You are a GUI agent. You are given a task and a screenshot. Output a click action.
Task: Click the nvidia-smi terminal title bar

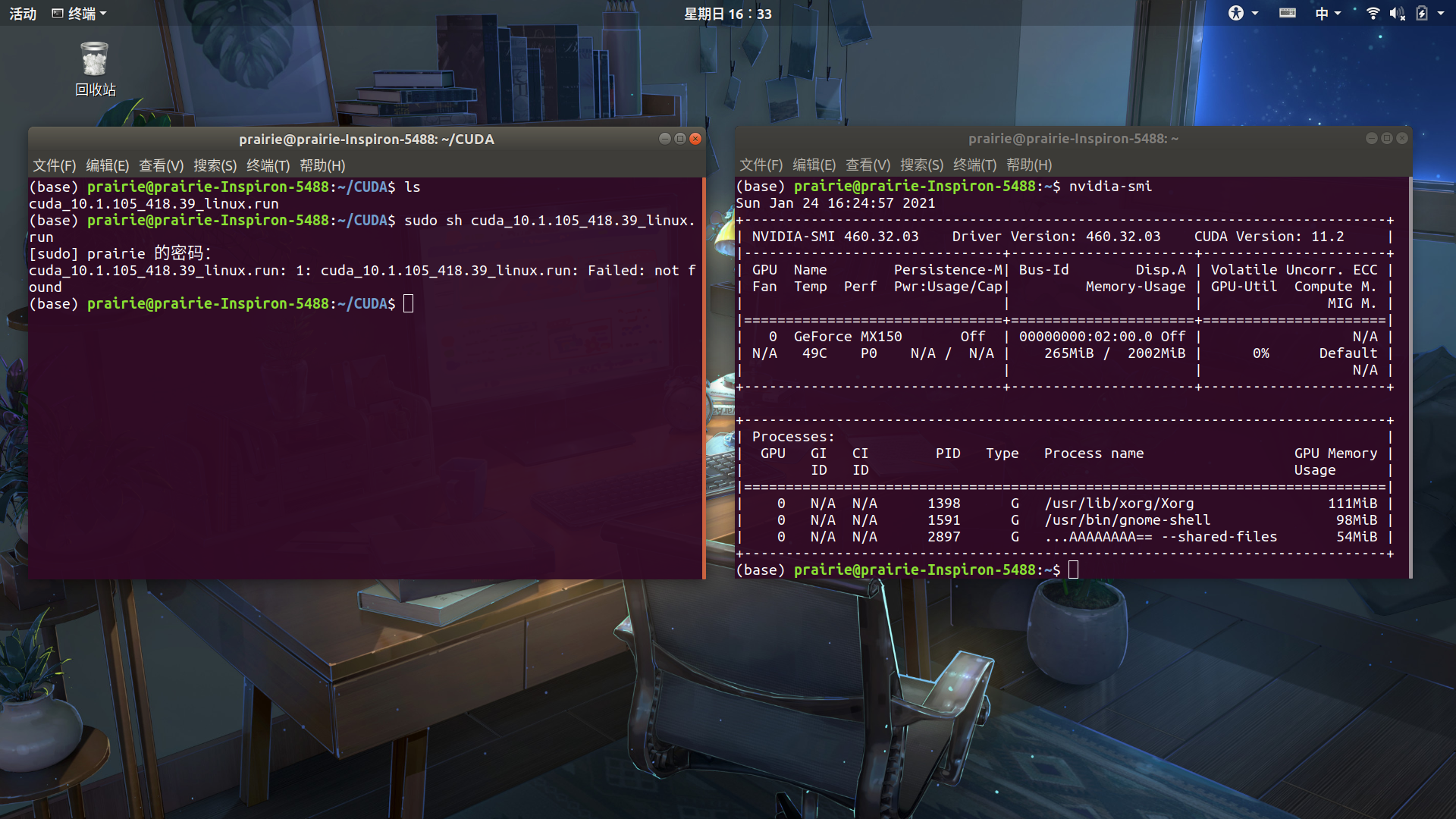1072,139
